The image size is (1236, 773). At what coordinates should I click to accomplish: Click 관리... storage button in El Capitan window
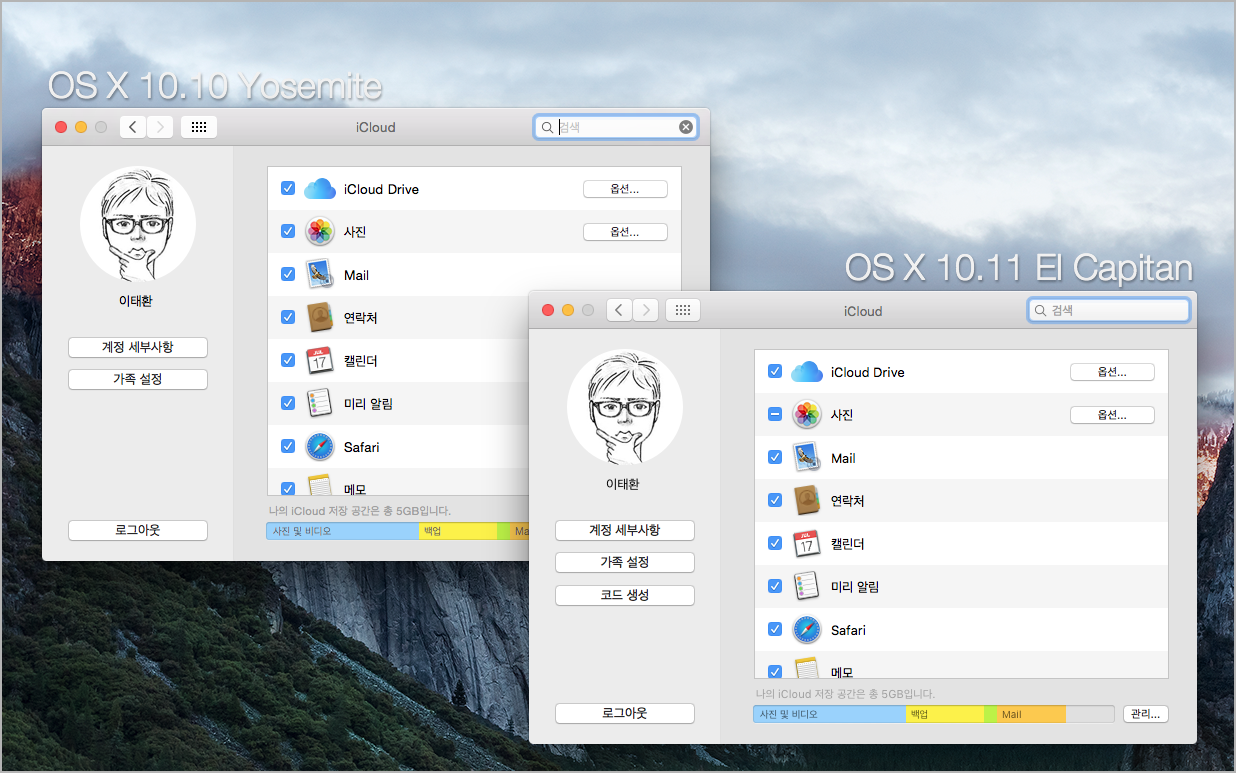pos(1146,714)
